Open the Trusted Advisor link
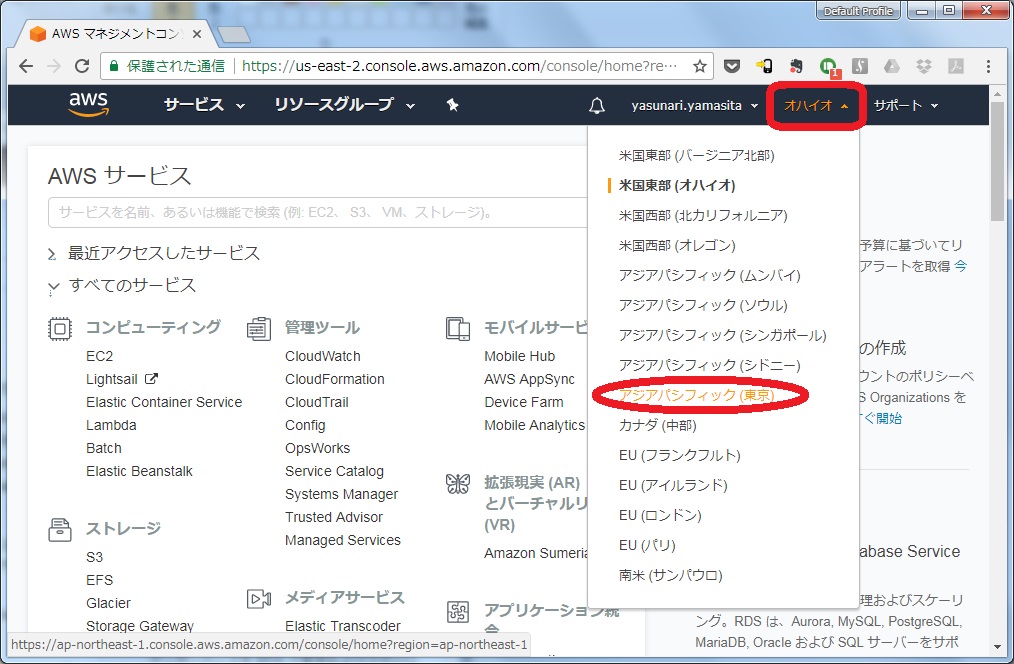This screenshot has width=1014, height=664. pyautogui.click(x=334, y=517)
